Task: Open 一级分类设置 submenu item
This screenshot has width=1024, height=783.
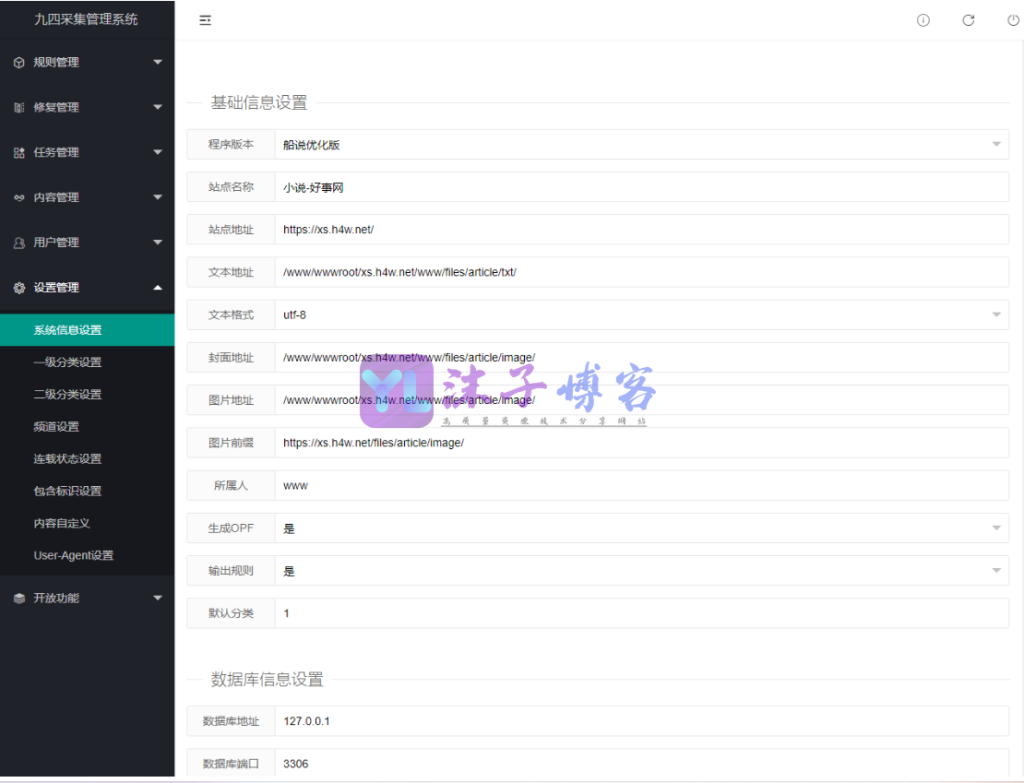Action: pos(88,362)
